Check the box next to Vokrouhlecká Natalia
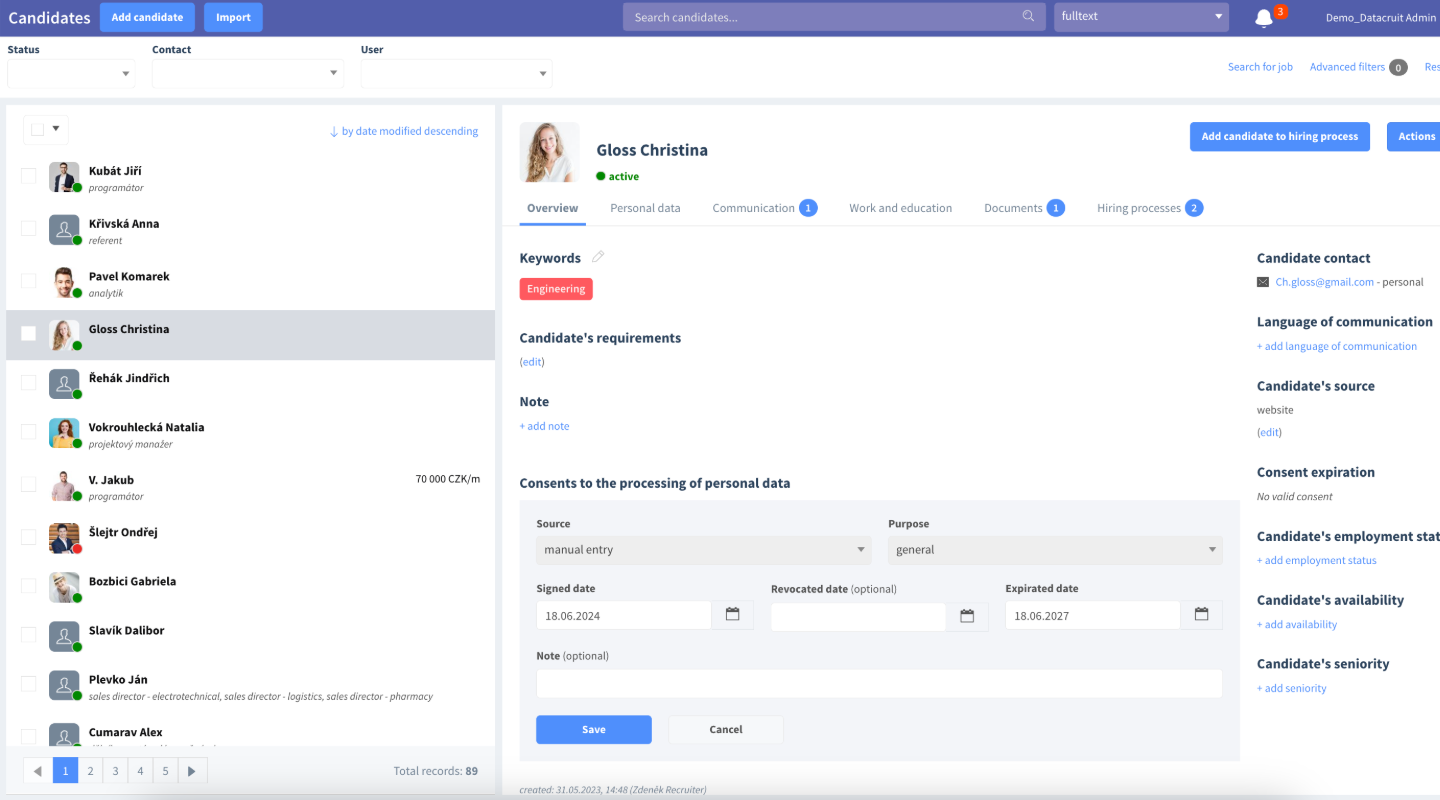This screenshot has height=800, width=1440. pyautogui.click(x=29, y=431)
